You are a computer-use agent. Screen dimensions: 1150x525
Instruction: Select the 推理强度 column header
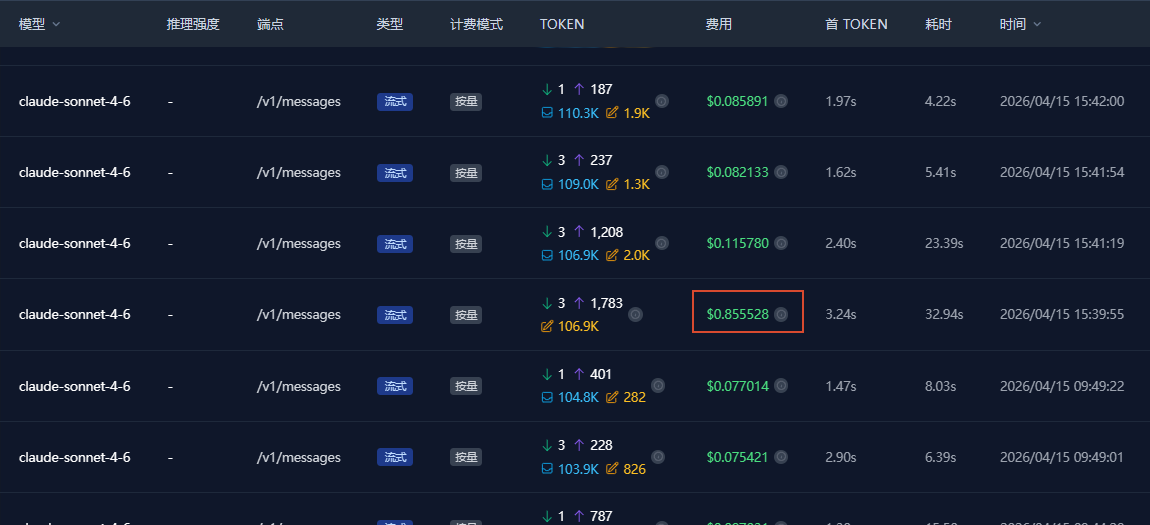(193, 24)
